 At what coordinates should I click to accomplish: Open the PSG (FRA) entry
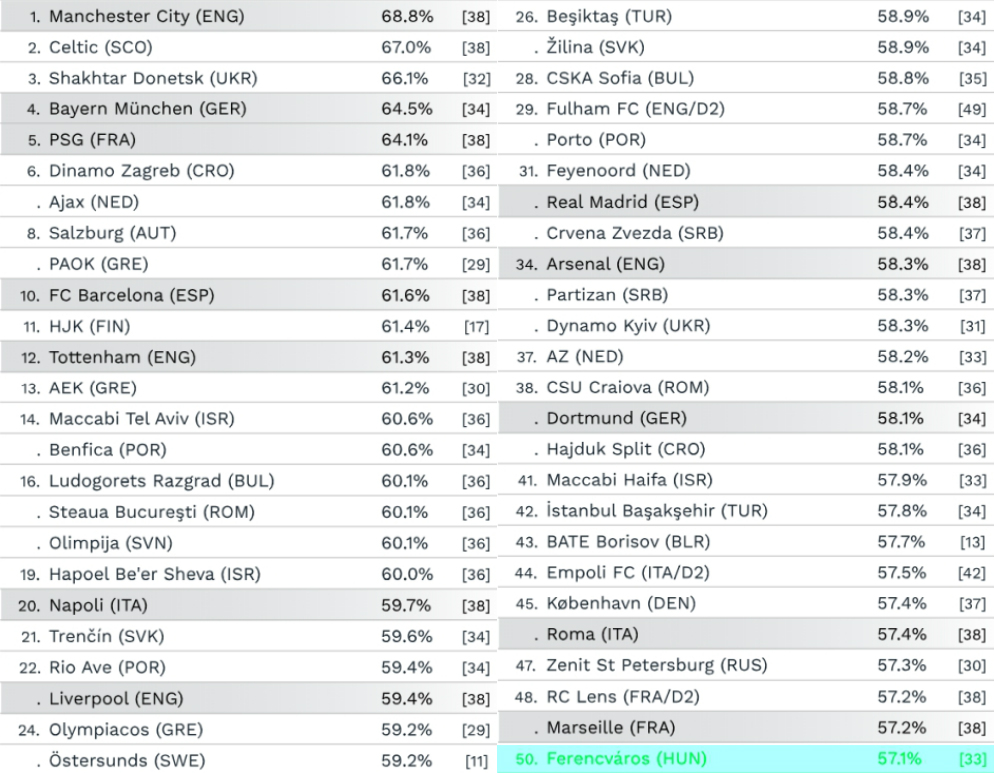point(248,140)
